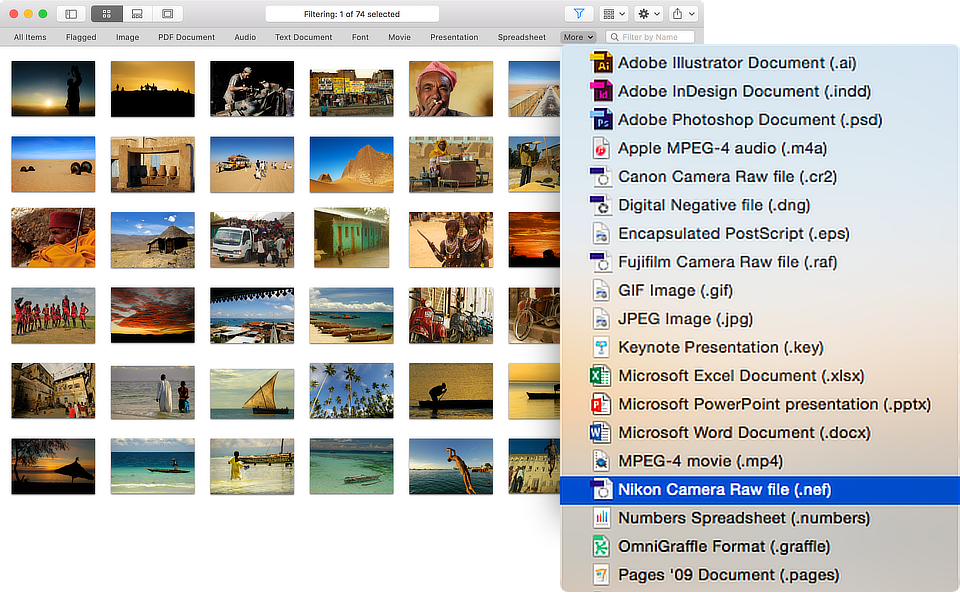Switch to icon grid view
This screenshot has width=960, height=600.
pos(108,13)
